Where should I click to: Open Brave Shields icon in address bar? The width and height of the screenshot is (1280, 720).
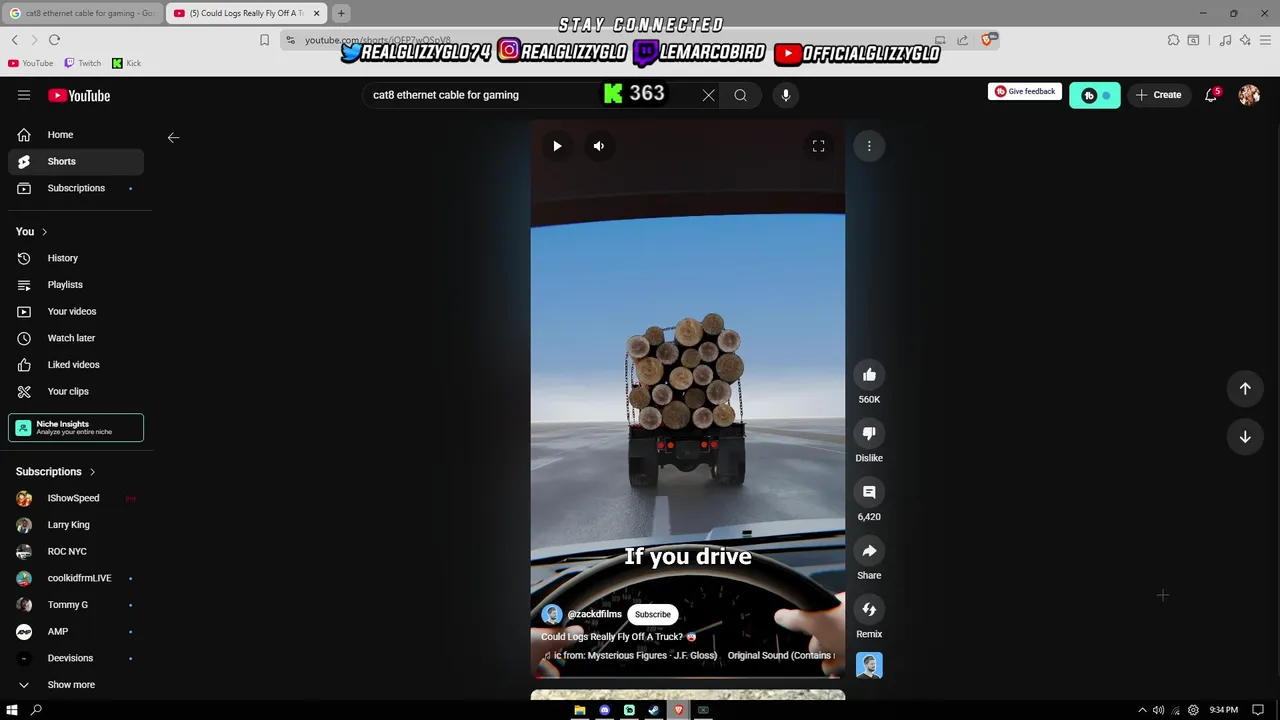point(987,40)
